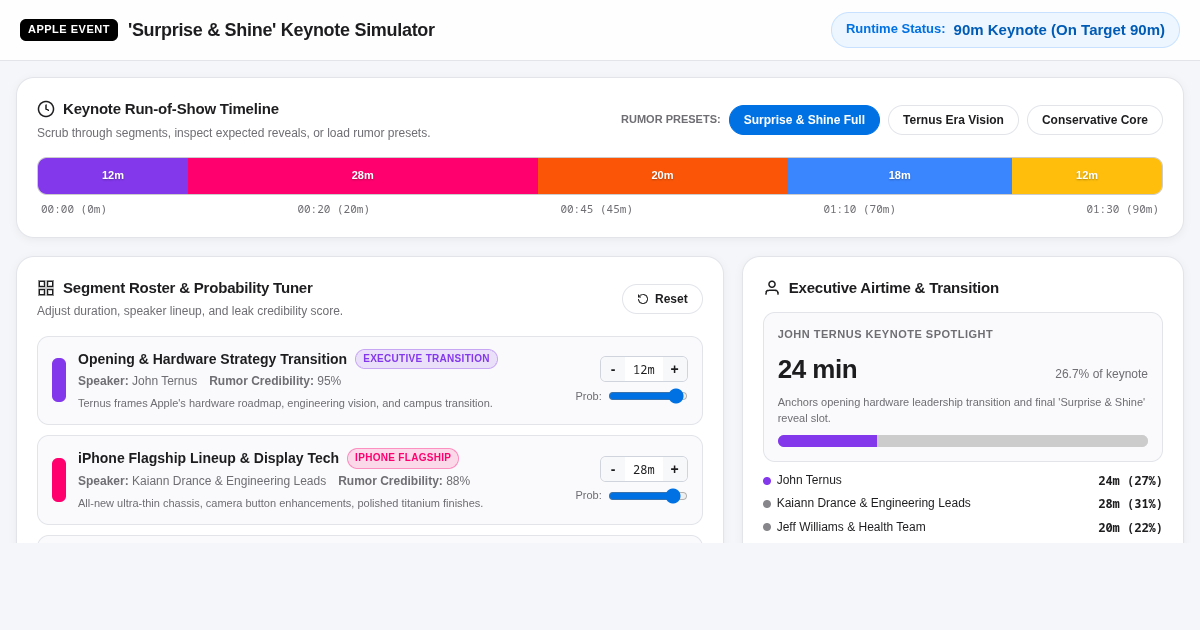
Task: Click the purple color bar on Opening segment card
Action: pyautogui.click(x=59, y=380)
